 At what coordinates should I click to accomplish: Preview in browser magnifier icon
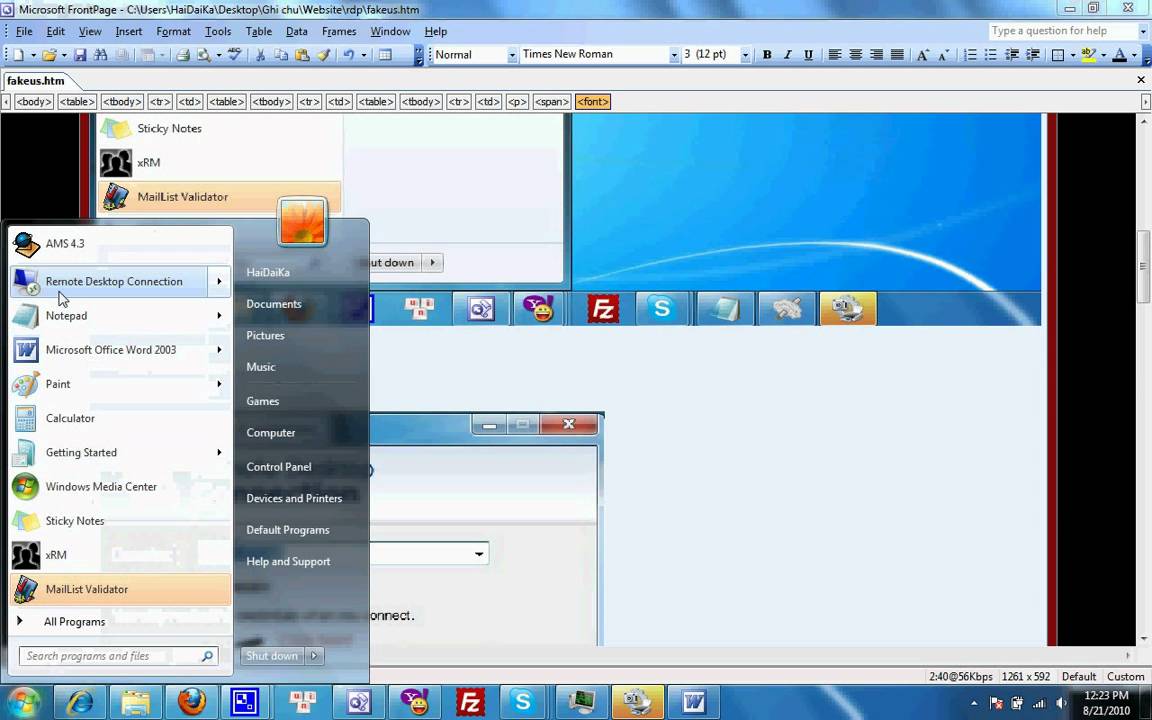(204, 55)
